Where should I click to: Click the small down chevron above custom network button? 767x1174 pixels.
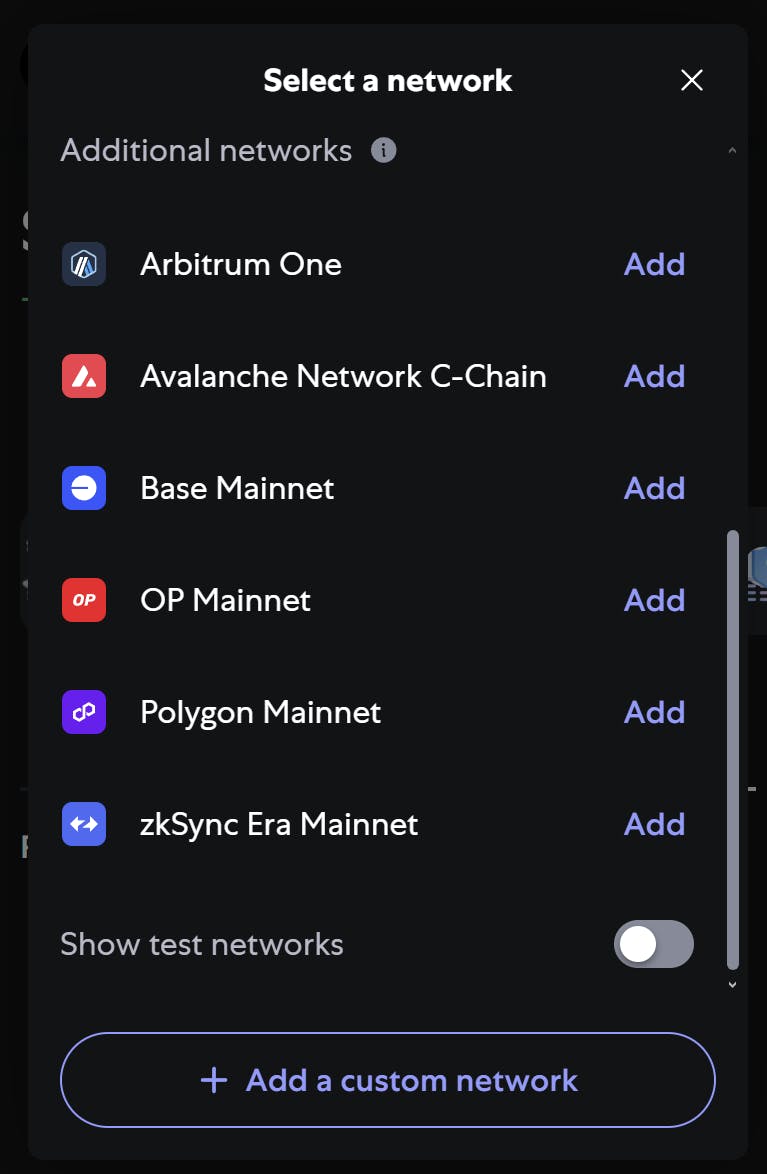click(732, 983)
